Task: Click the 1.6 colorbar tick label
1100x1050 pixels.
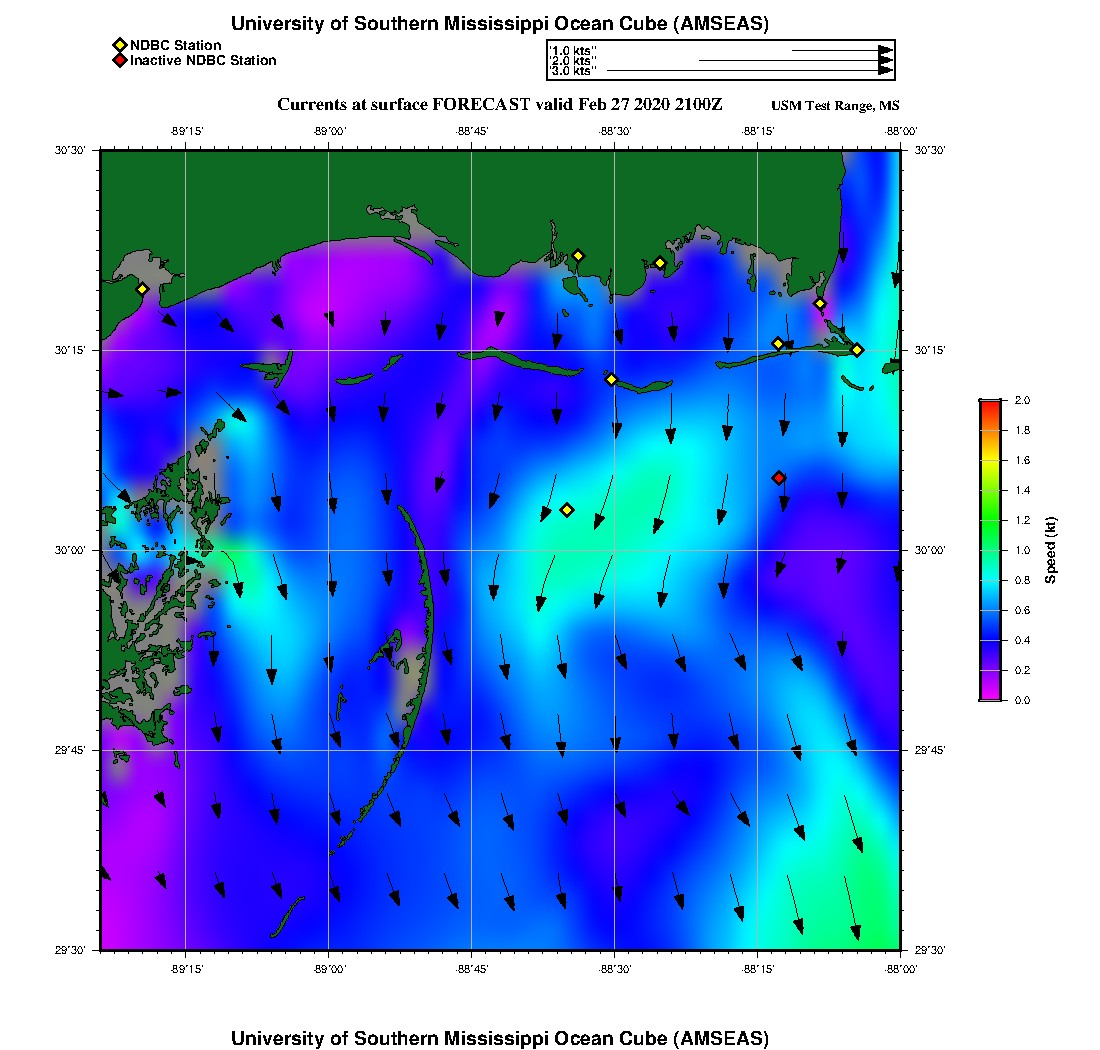Action: coord(1022,460)
